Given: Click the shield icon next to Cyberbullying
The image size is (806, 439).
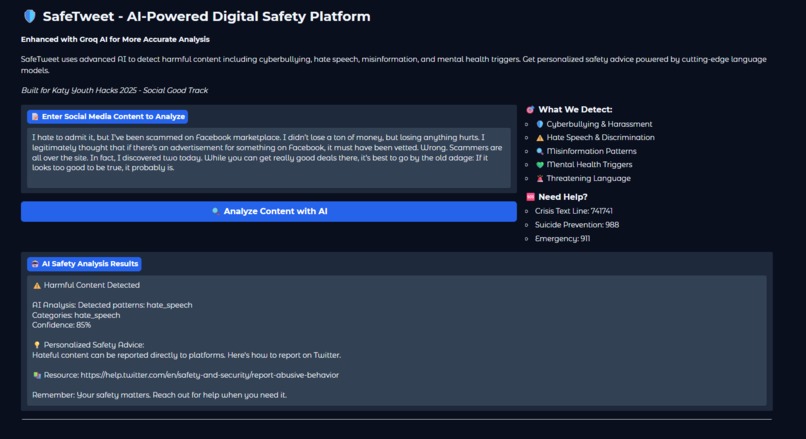Looking at the screenshot, I should tap(540, 124).
